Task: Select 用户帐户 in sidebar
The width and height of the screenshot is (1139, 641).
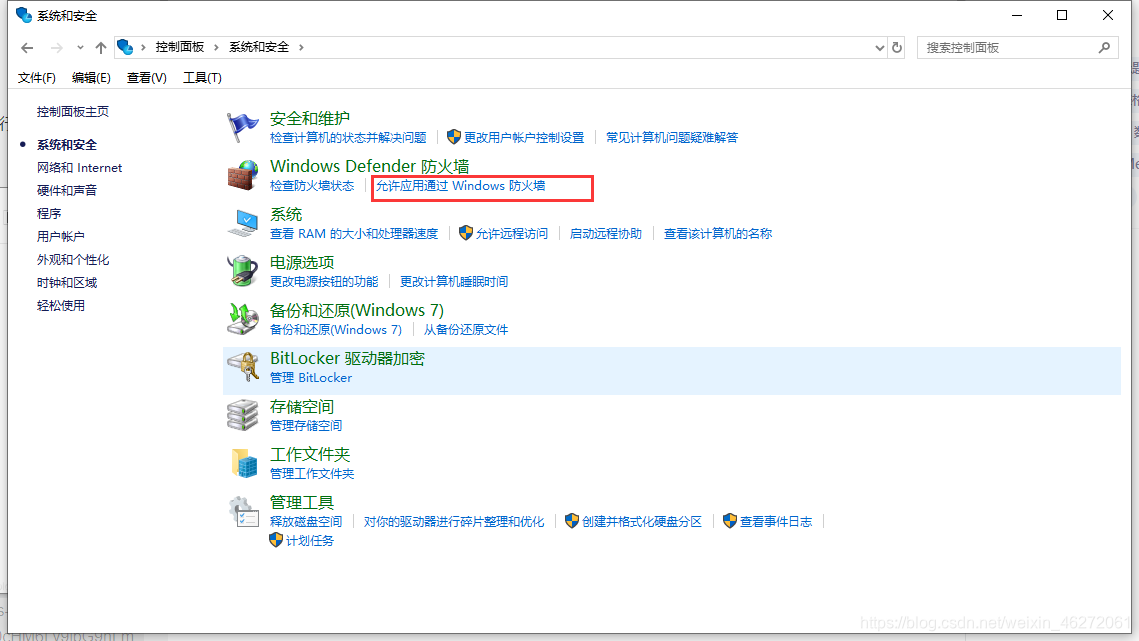Action: (x=60, y=237)
